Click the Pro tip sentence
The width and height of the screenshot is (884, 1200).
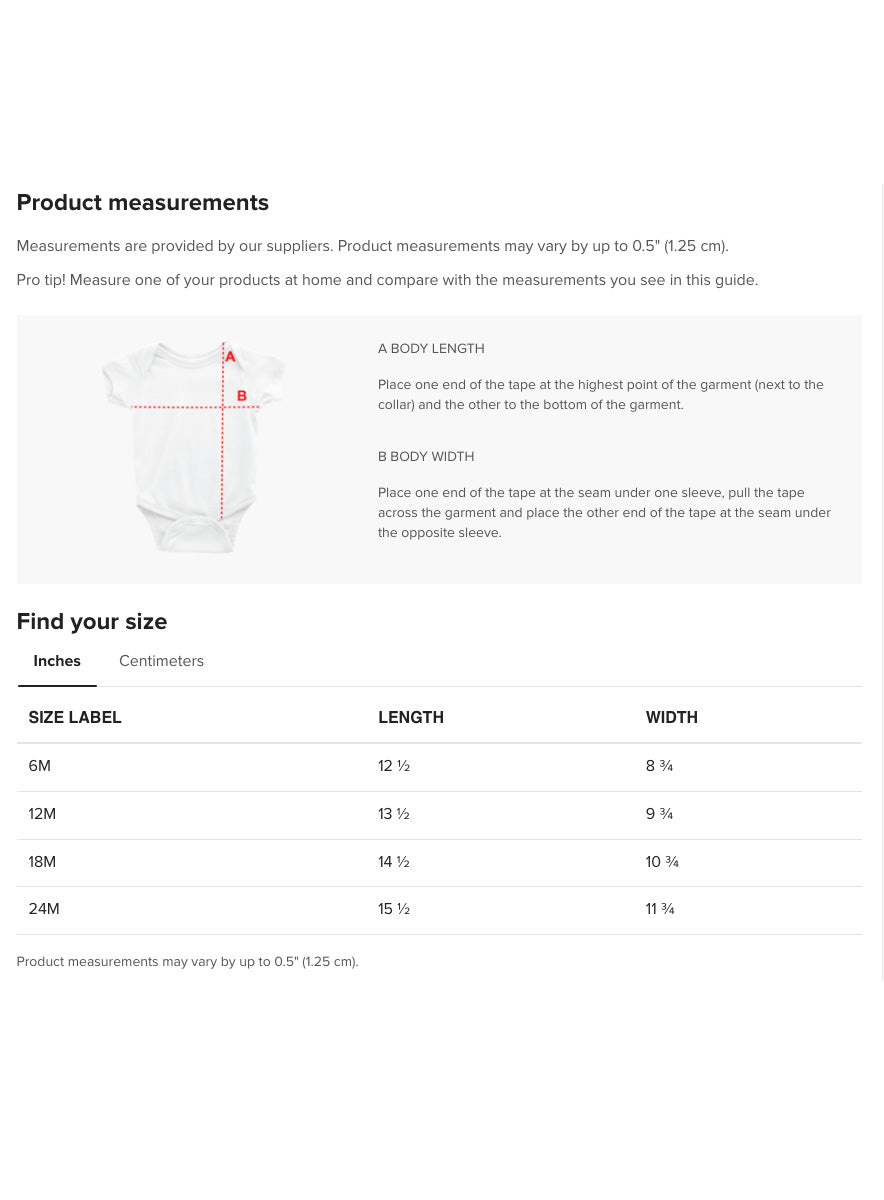(387, 280)
